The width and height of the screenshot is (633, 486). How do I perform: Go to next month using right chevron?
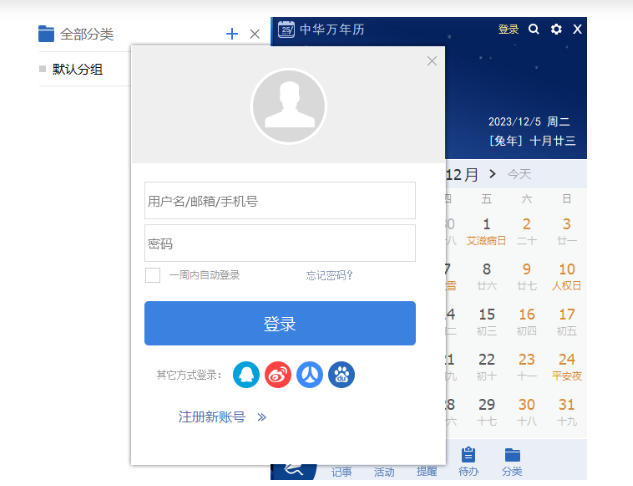click(492, 174)
